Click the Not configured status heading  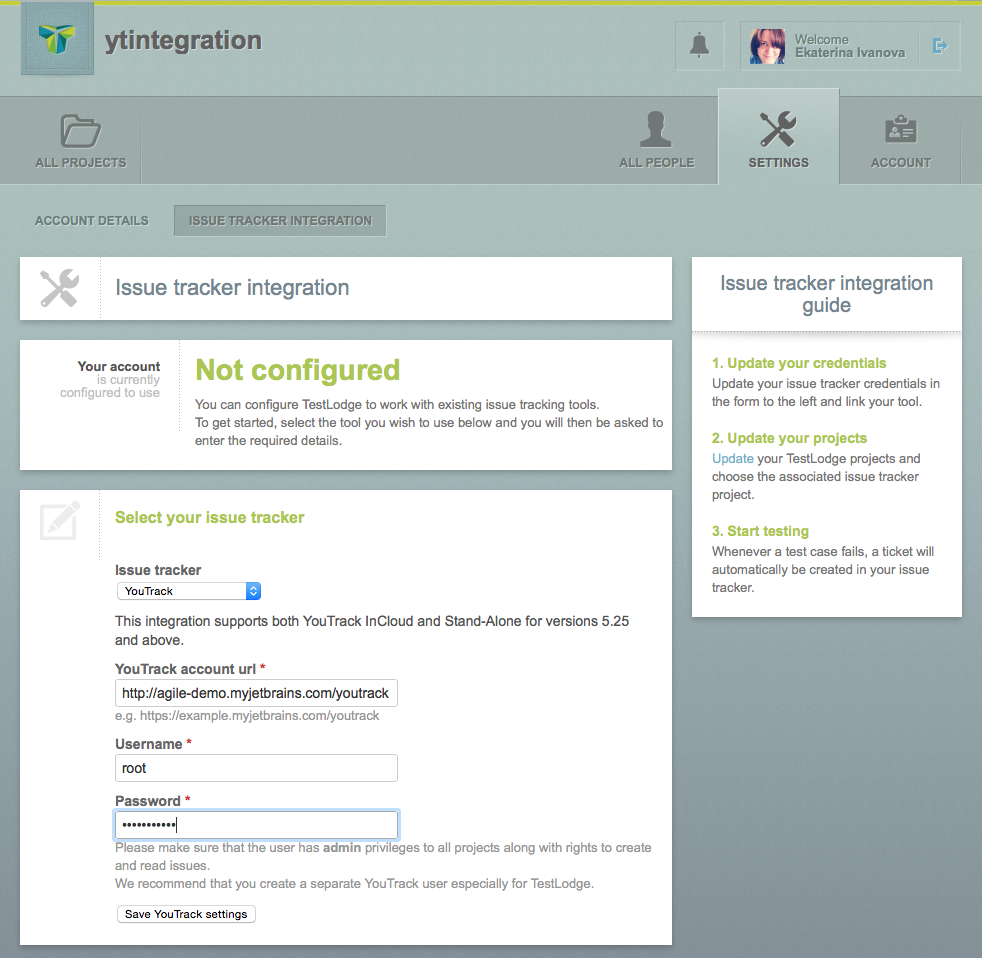297,370
